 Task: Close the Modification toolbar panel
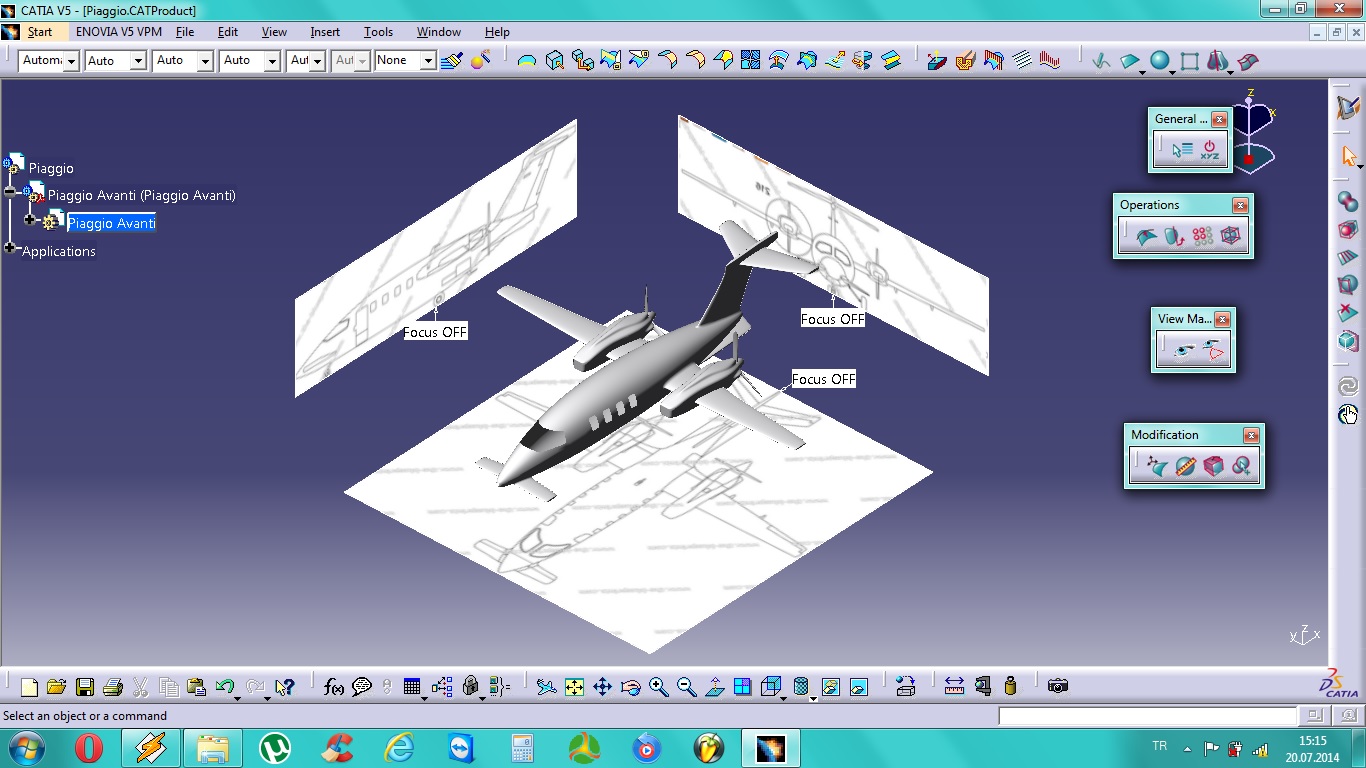[x=1251, y=435]
